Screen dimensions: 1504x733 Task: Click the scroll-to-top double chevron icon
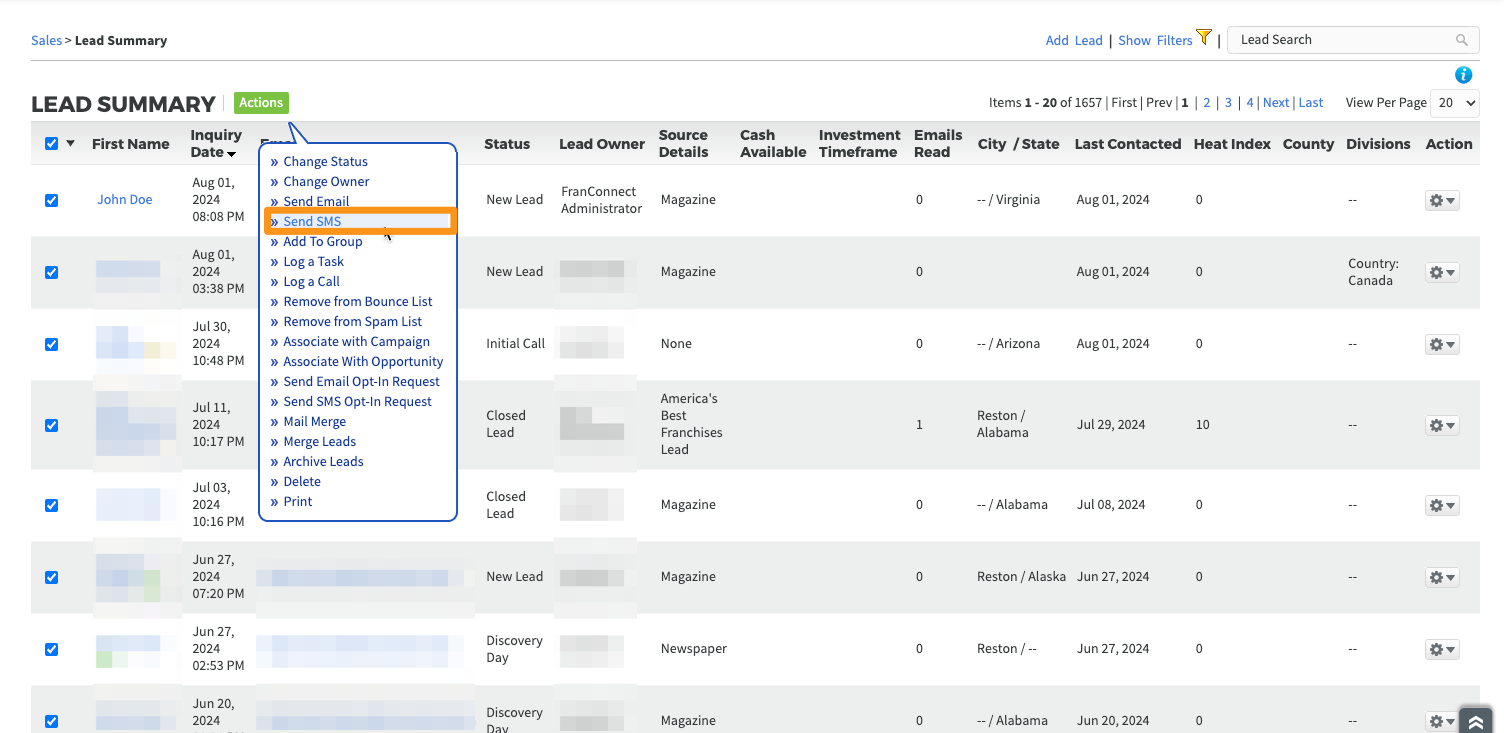pyautogui.click(x=1476, y=720)
